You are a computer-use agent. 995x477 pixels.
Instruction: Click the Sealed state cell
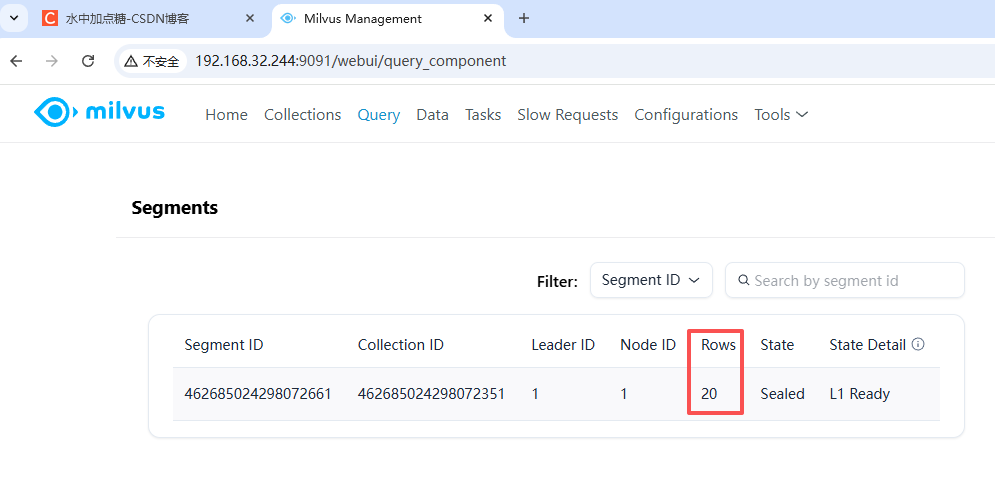[782, 394]
